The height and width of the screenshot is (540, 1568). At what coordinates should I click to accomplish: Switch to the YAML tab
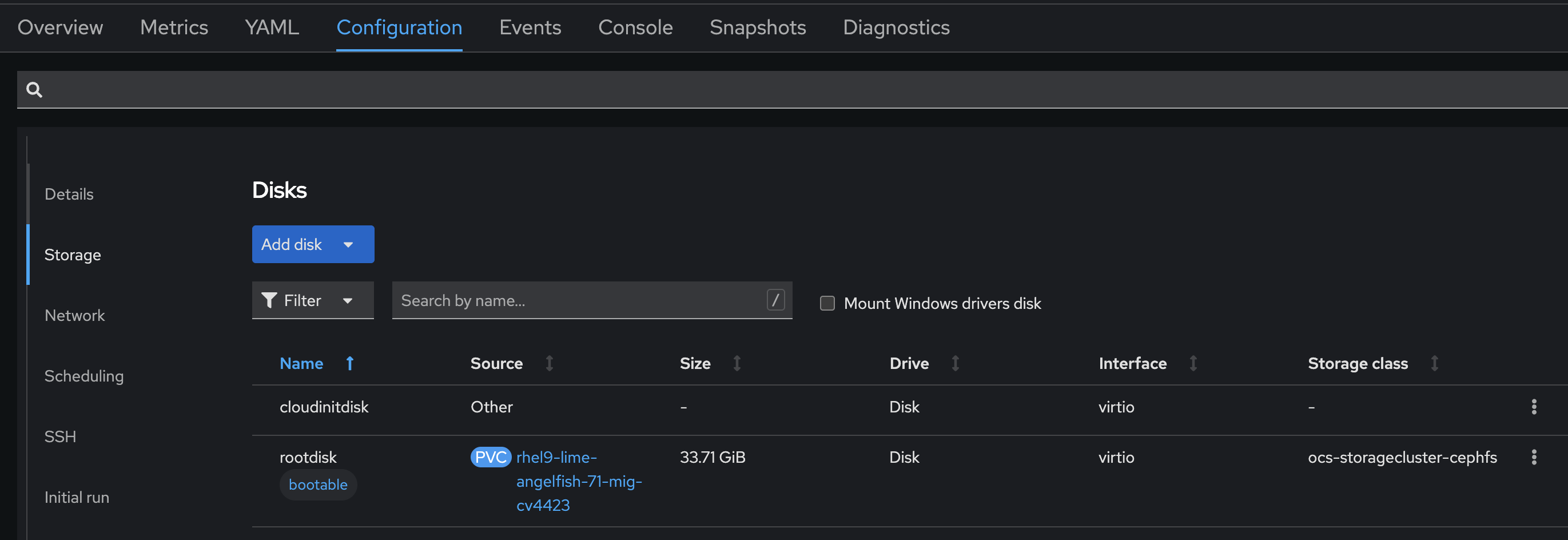coord(272,27)
